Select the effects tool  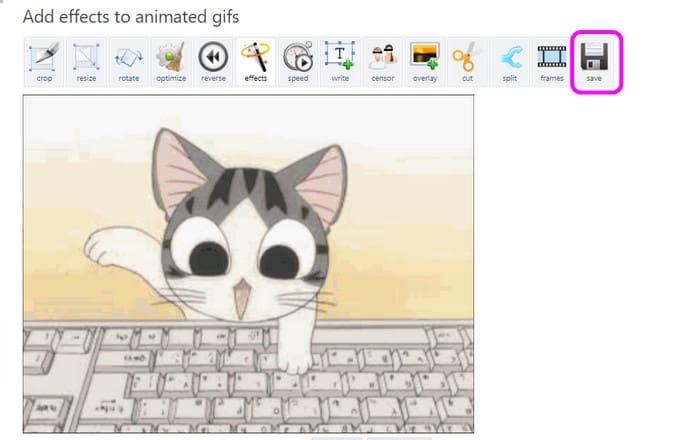coord(256,62)
